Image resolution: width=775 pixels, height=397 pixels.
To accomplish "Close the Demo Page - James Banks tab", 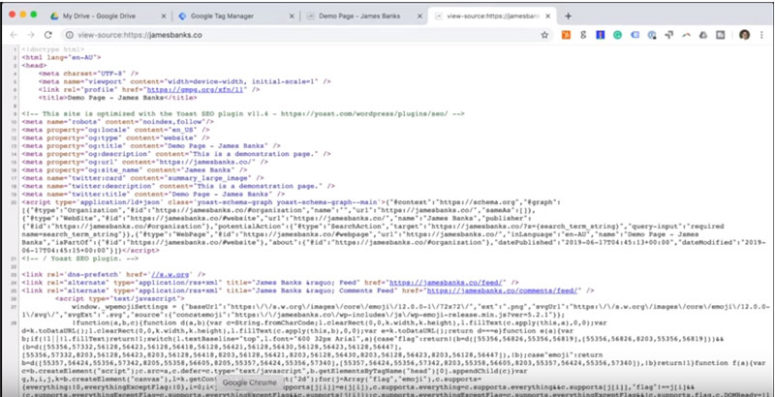I will point(420,16).
